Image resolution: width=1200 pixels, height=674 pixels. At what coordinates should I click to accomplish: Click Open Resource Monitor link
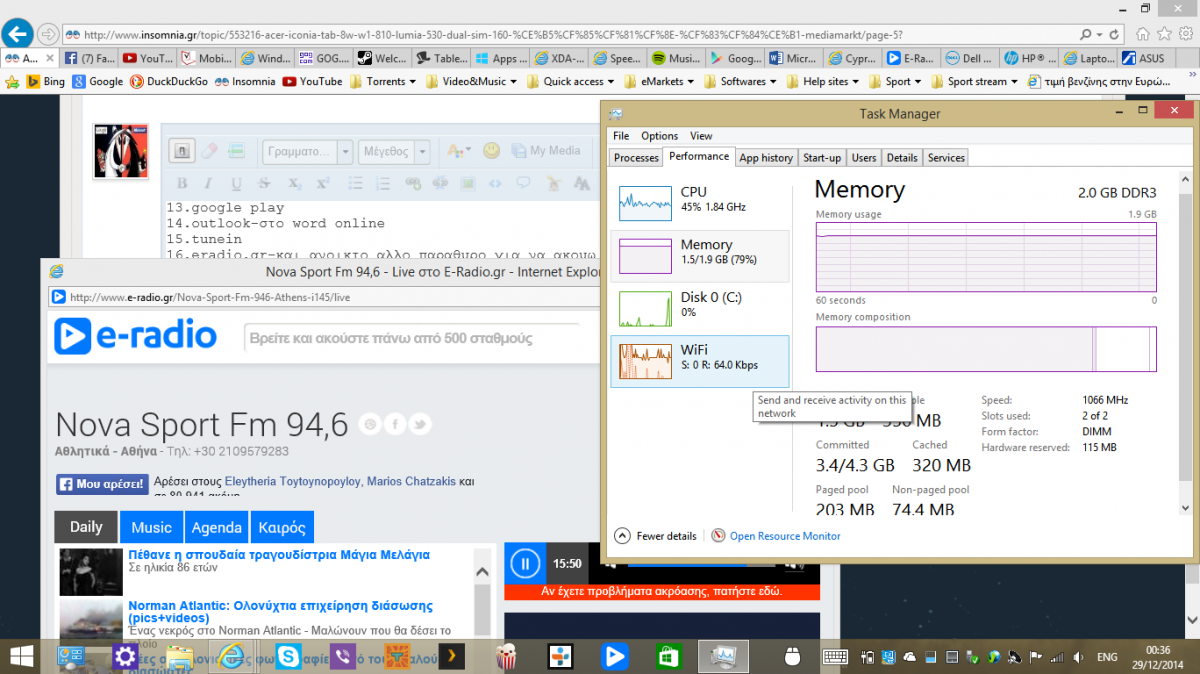tap(785, 536)
